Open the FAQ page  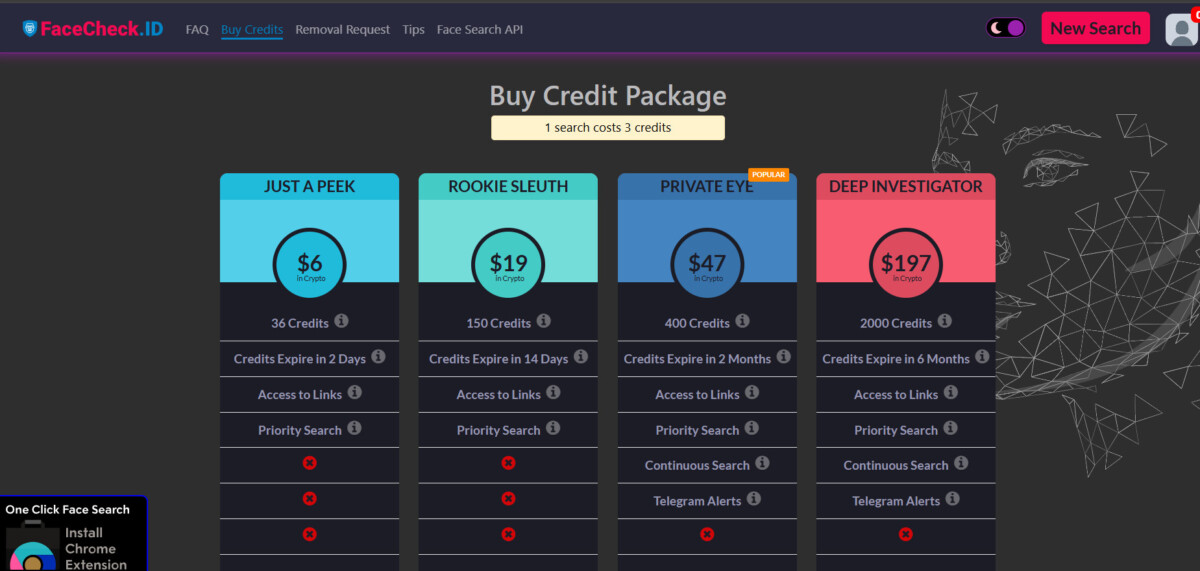[x=197, y=30]
